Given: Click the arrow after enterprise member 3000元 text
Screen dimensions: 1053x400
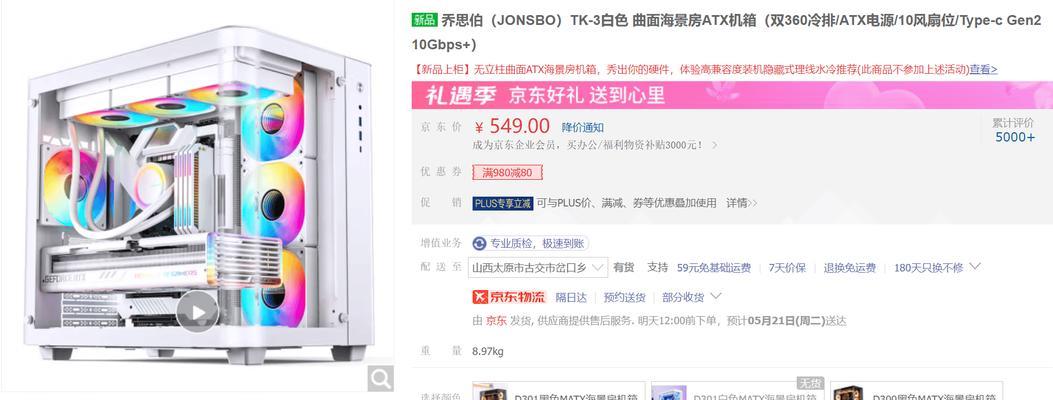Looking at the screenshot, I should (x=715, y=145).
